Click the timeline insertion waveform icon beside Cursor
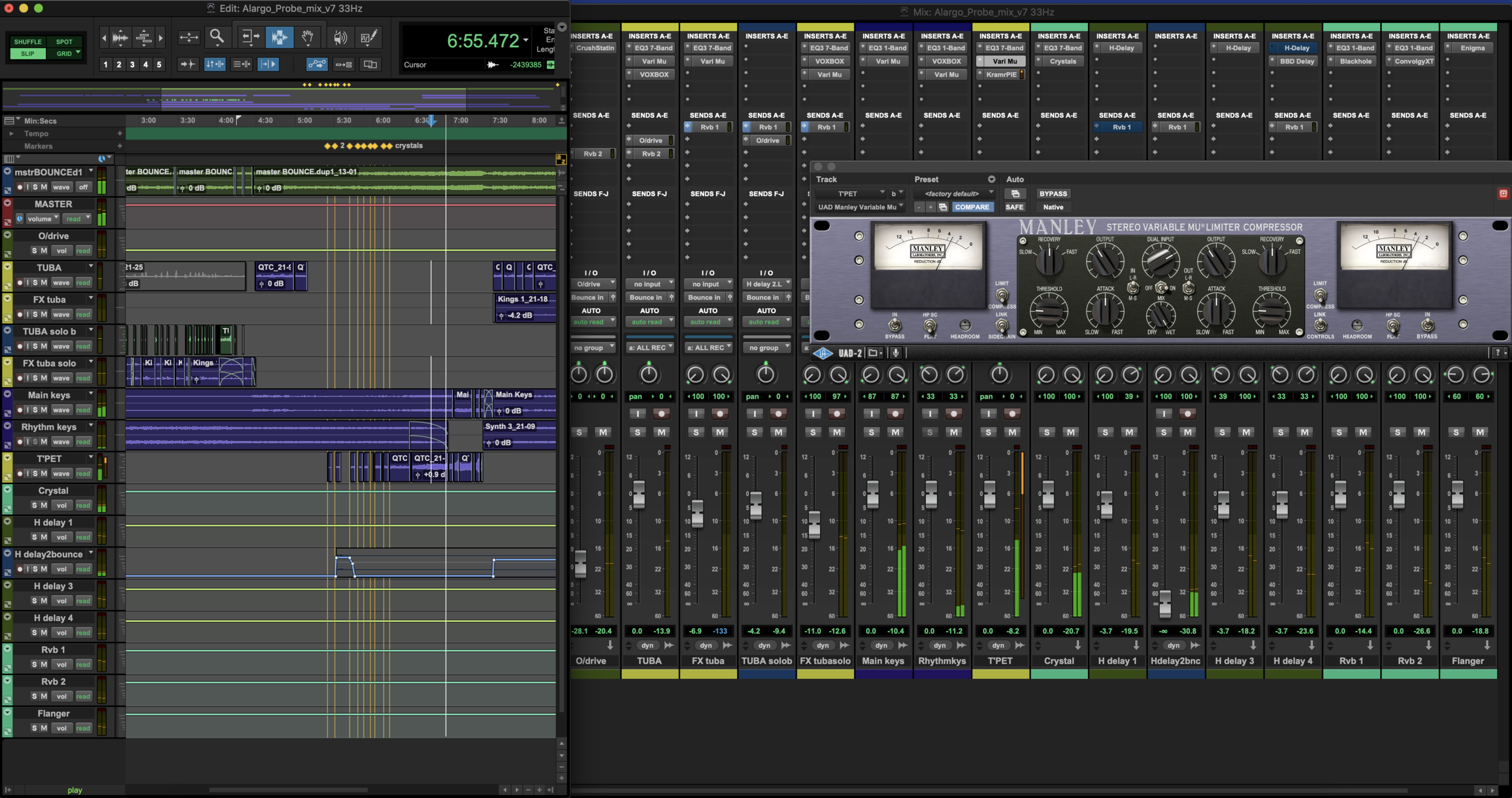Image resolution: width=1512 pixels, height=798 pixels. 492,65
